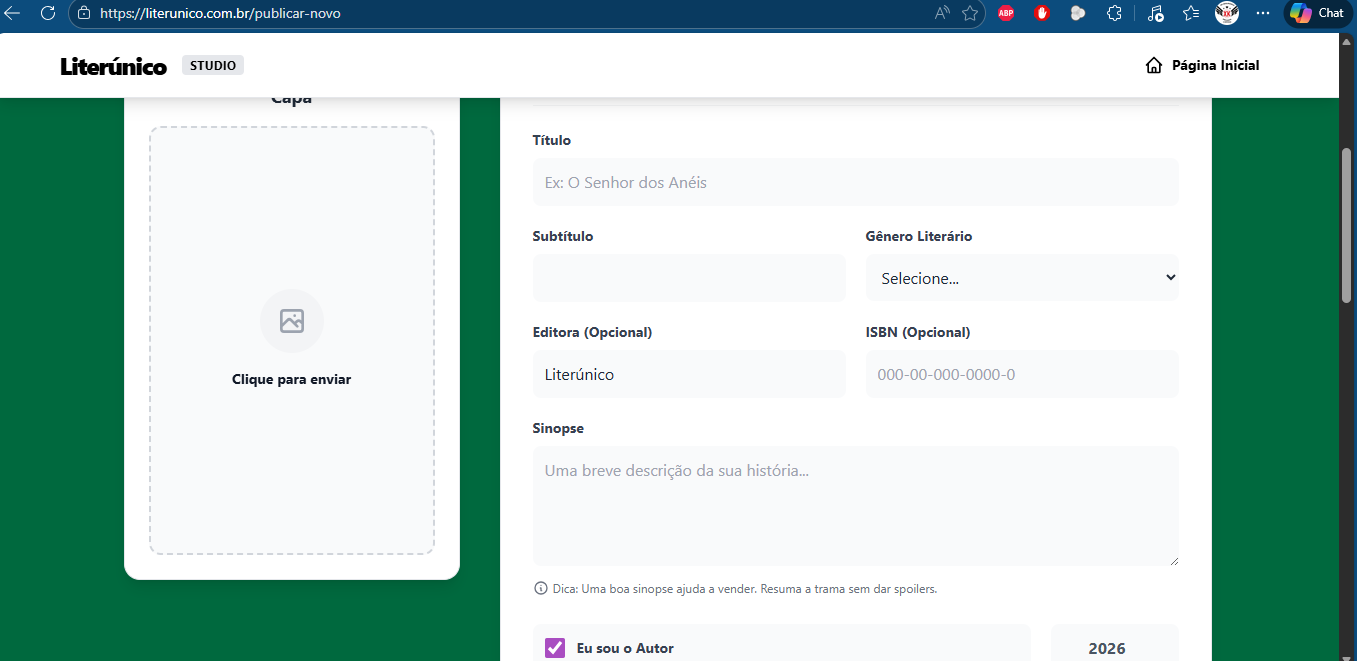
Task: Open the browser Extensions puzzle icon
Action: click(x=1114, y=13)
